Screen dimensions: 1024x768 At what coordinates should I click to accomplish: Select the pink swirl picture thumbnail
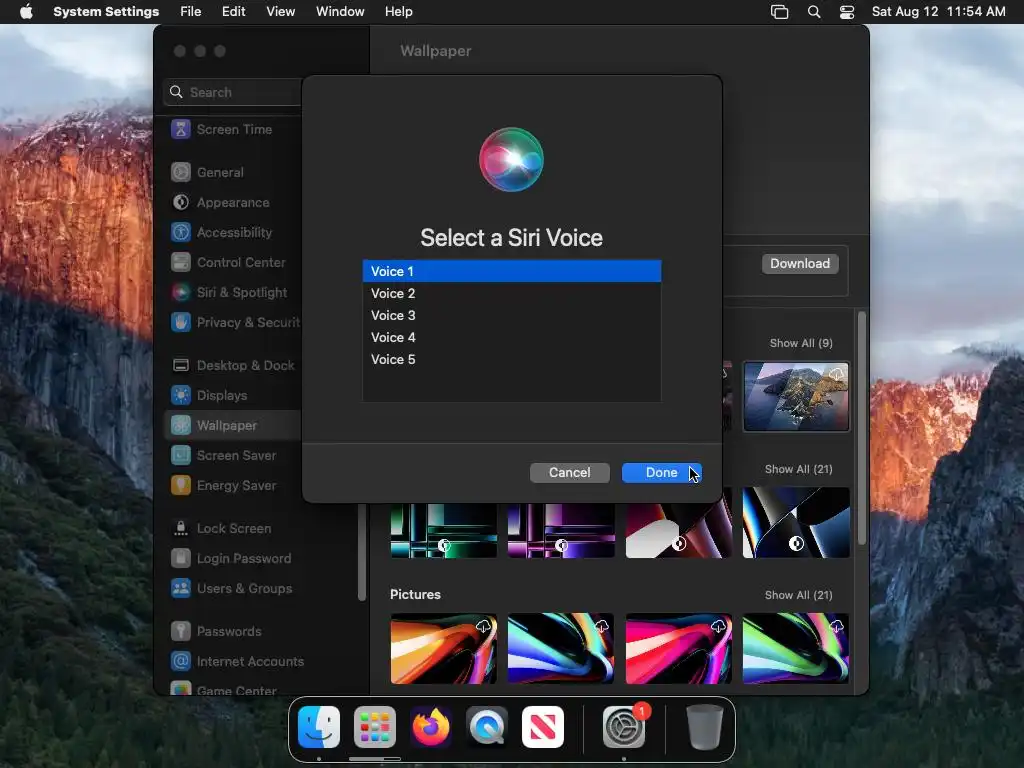[x=679, y=648]
